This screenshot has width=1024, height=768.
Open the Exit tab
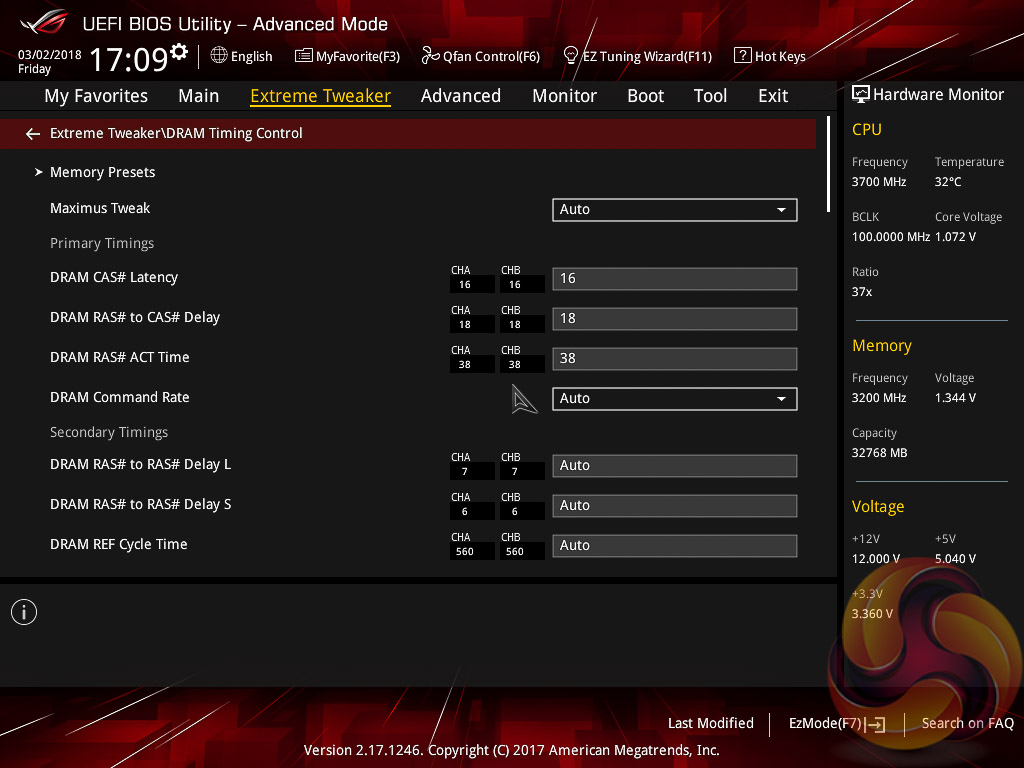tap(773, 96)
